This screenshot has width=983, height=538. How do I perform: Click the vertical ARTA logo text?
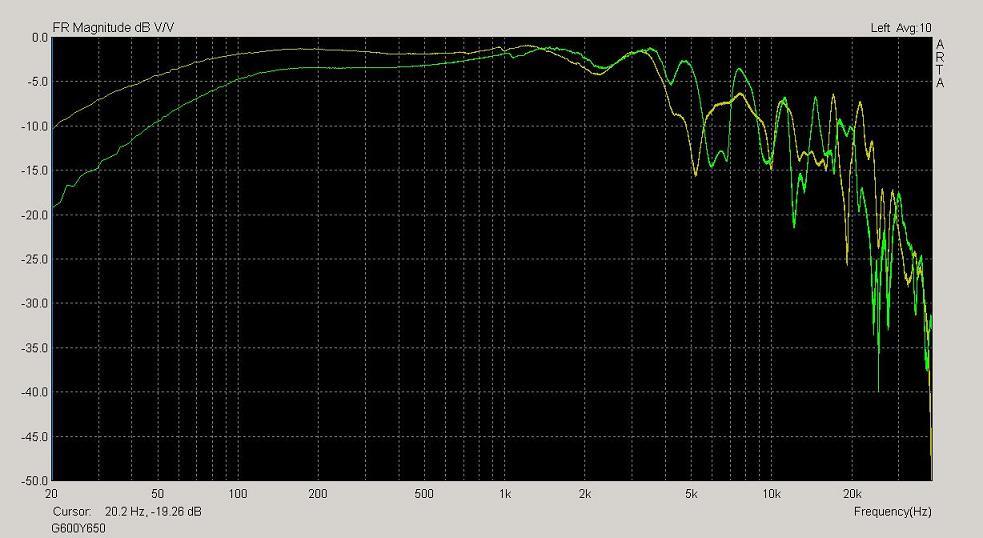(940, 63)
